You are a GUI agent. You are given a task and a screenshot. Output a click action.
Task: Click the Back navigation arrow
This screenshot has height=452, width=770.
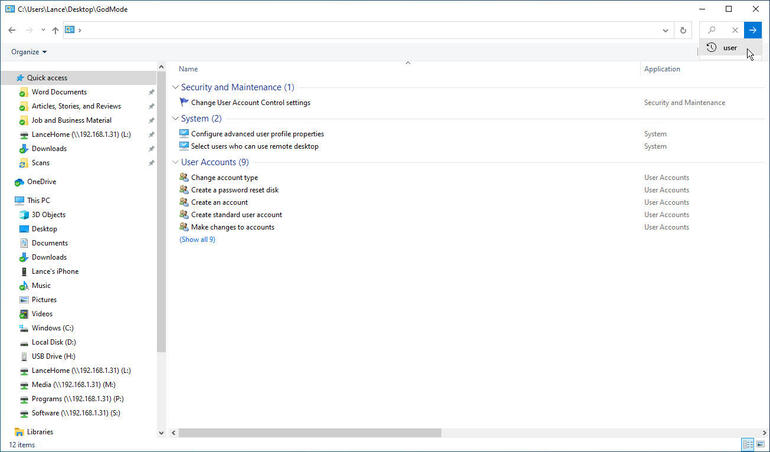click(12, 30)
